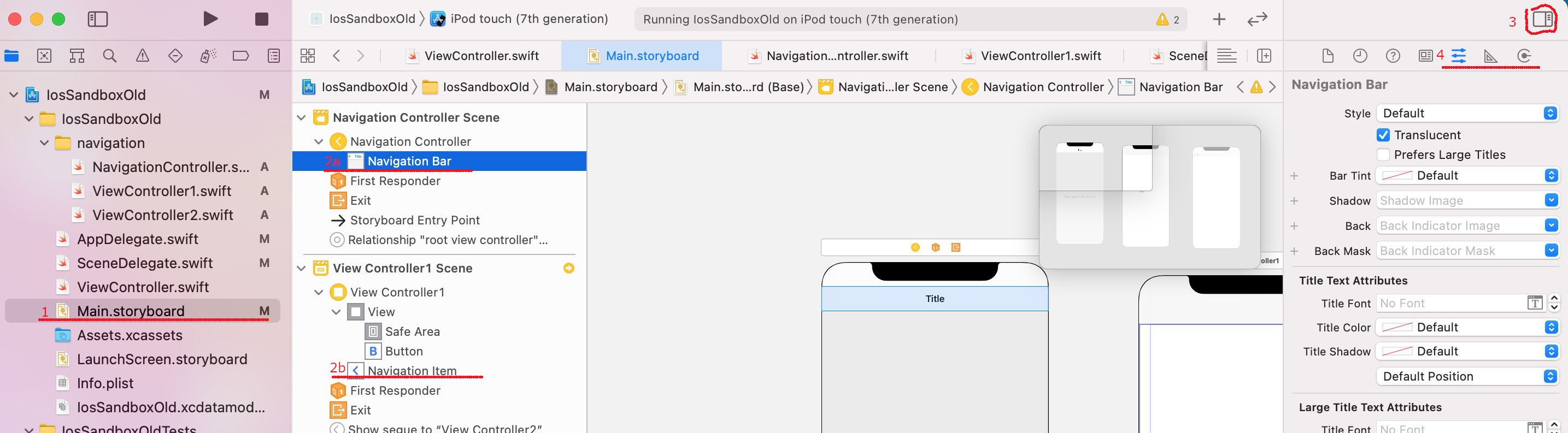Open the Issue navigator warning icon
The image size is (1568, 433).
coord(143,56)
